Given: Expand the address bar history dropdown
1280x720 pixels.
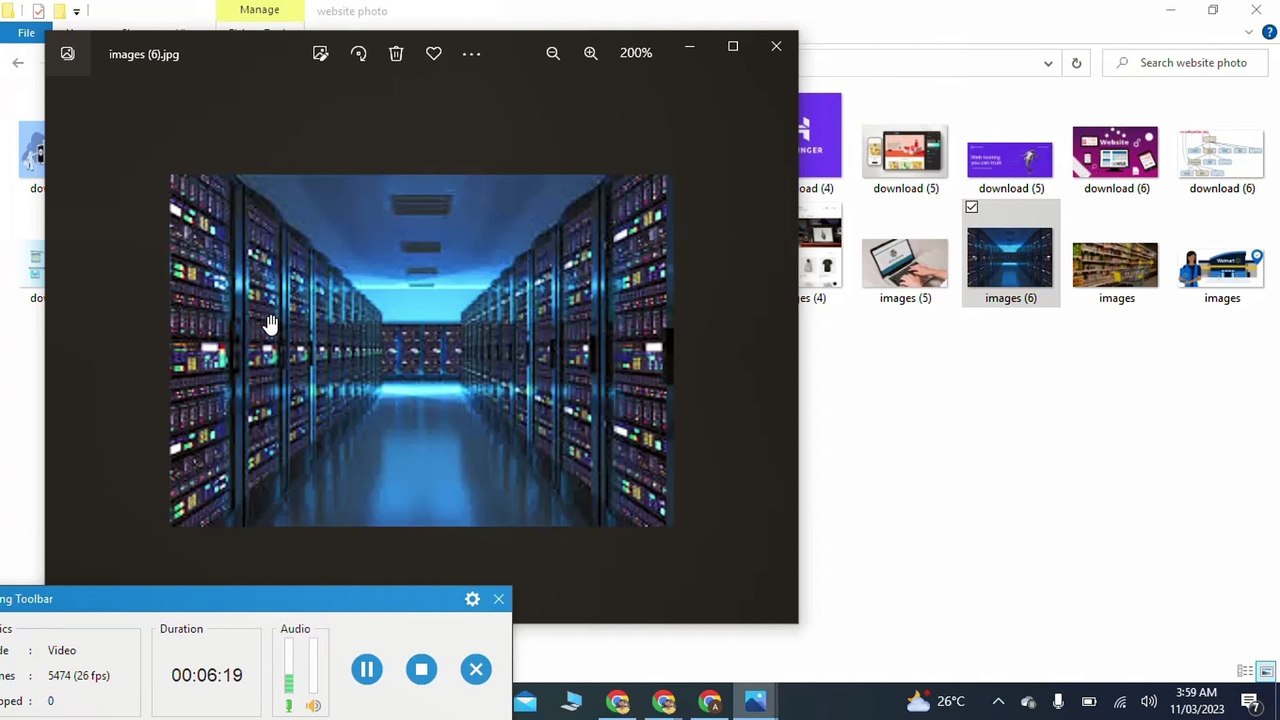Looking at the screenshot, I should [x=1048, y=63].
